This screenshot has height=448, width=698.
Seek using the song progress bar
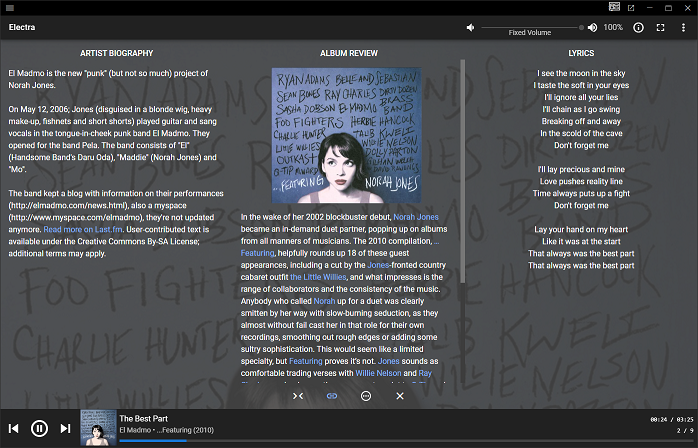click(406, 441)
